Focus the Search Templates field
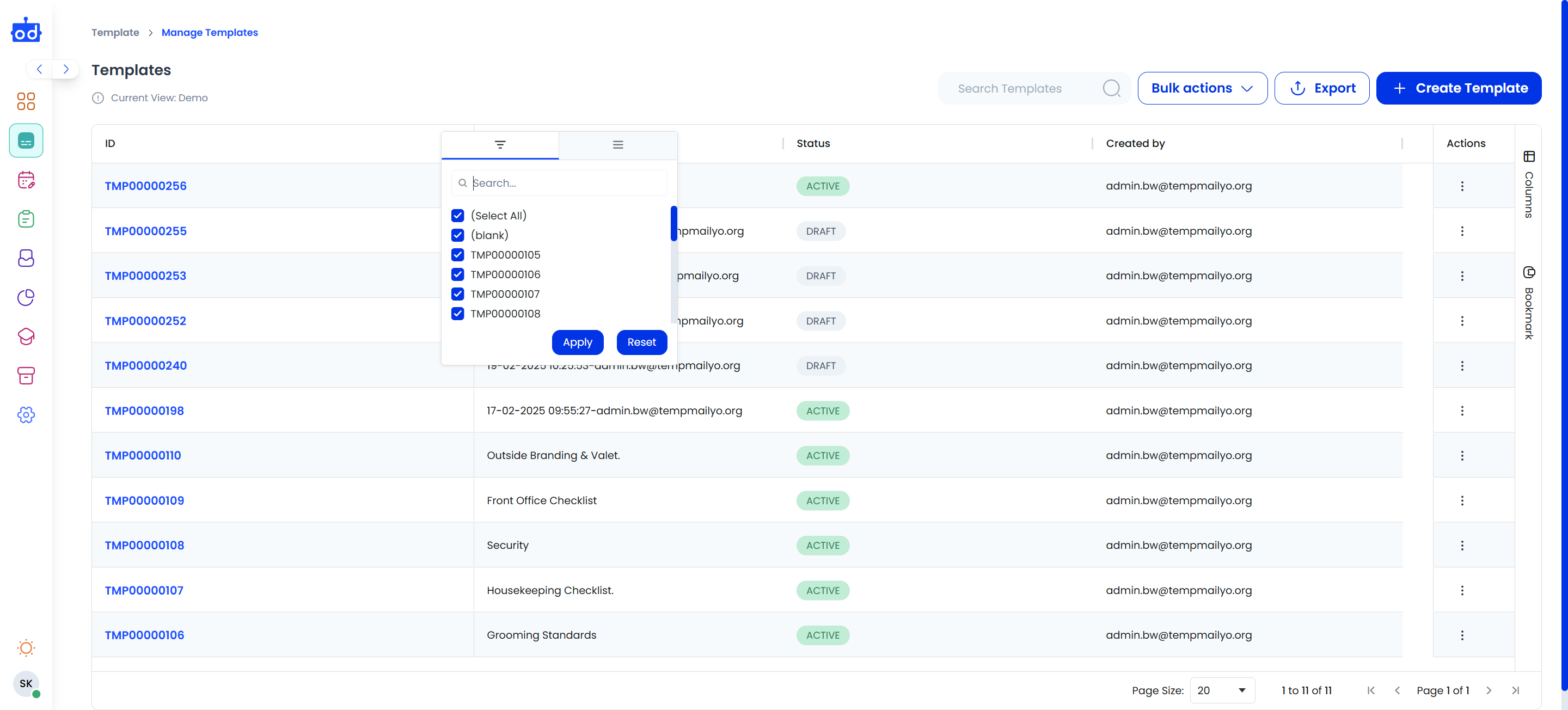 tap(1033, 88)
